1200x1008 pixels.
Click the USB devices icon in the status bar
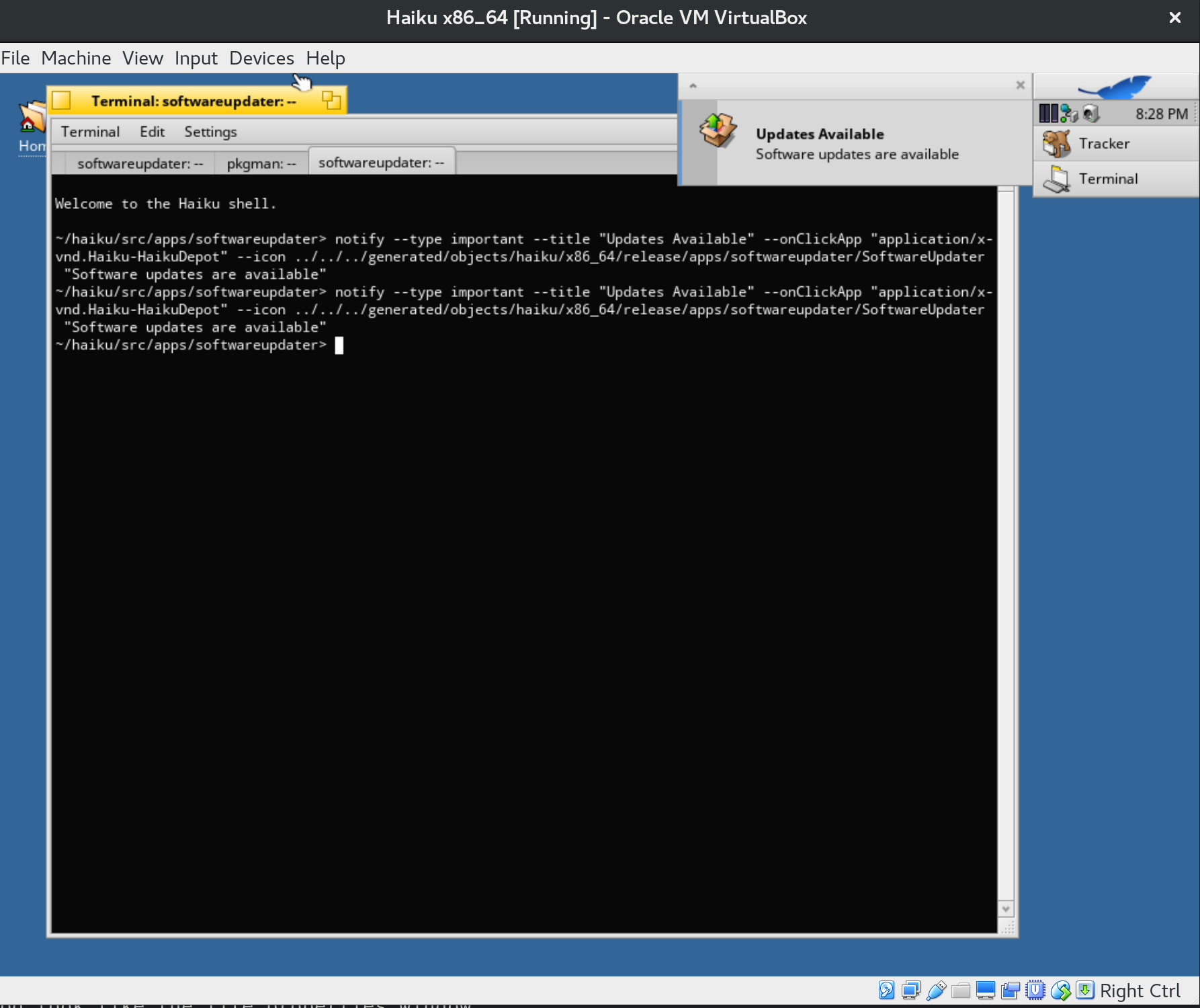click(x=936, y=990)
